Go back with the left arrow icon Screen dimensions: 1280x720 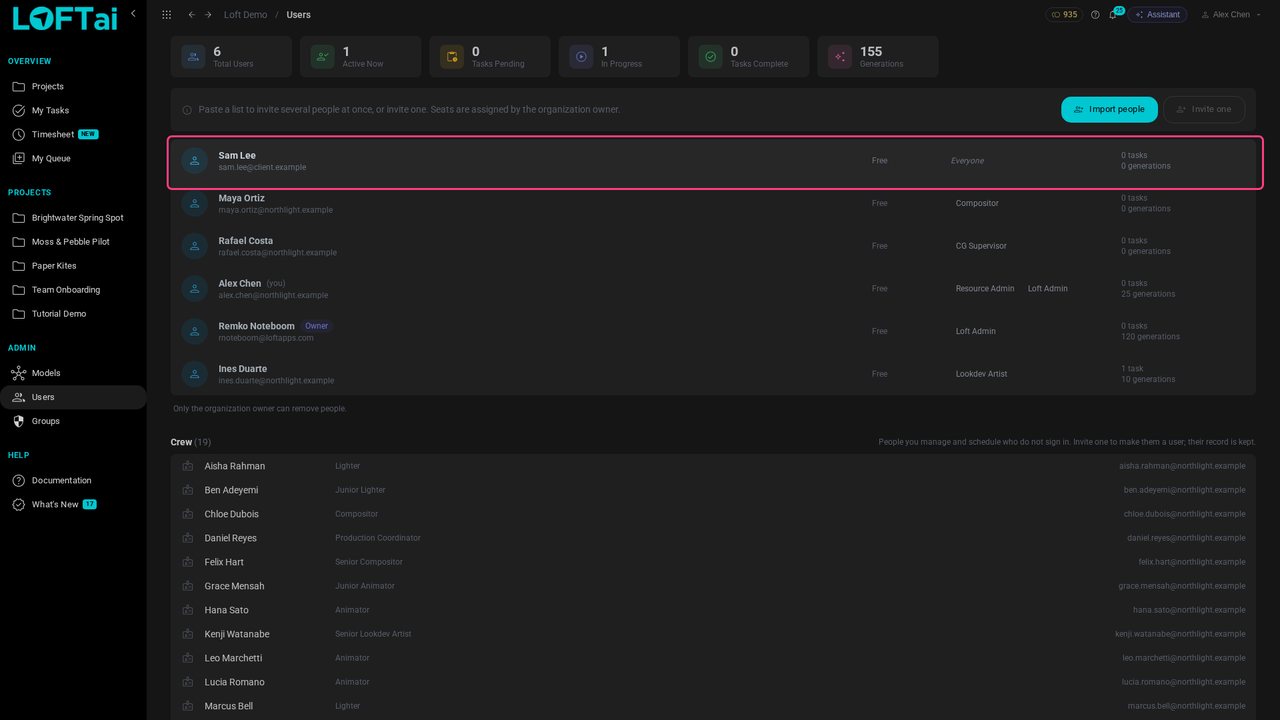pyautogui.click(x=191, y=15)
